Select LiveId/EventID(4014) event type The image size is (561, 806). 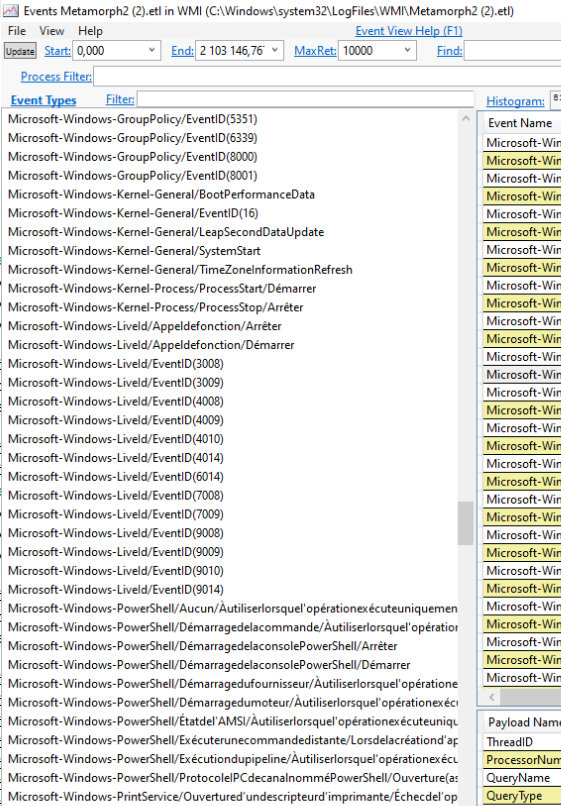click(x=116, y=458)
